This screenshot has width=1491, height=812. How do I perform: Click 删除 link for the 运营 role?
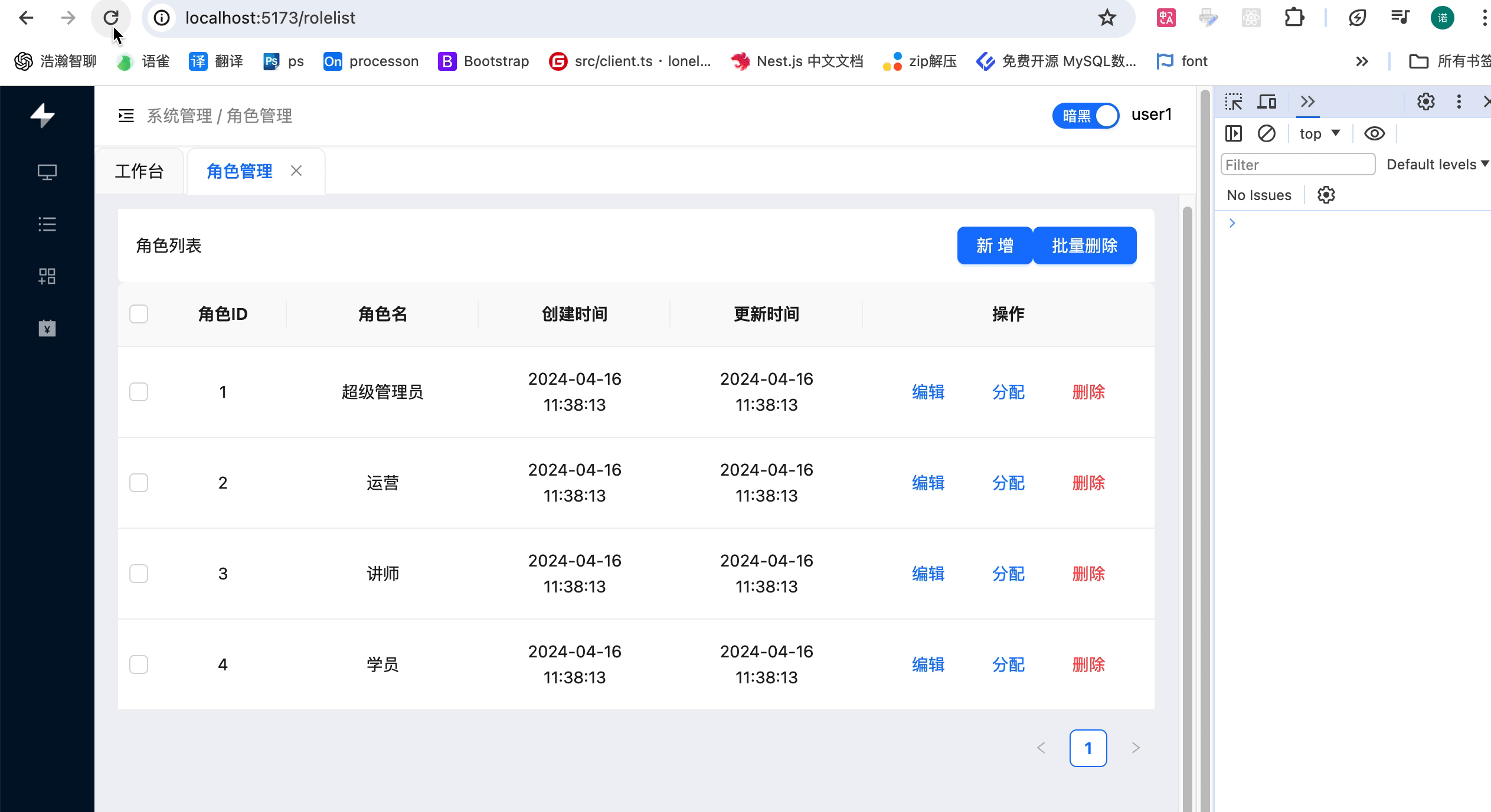click(1088, 483)
